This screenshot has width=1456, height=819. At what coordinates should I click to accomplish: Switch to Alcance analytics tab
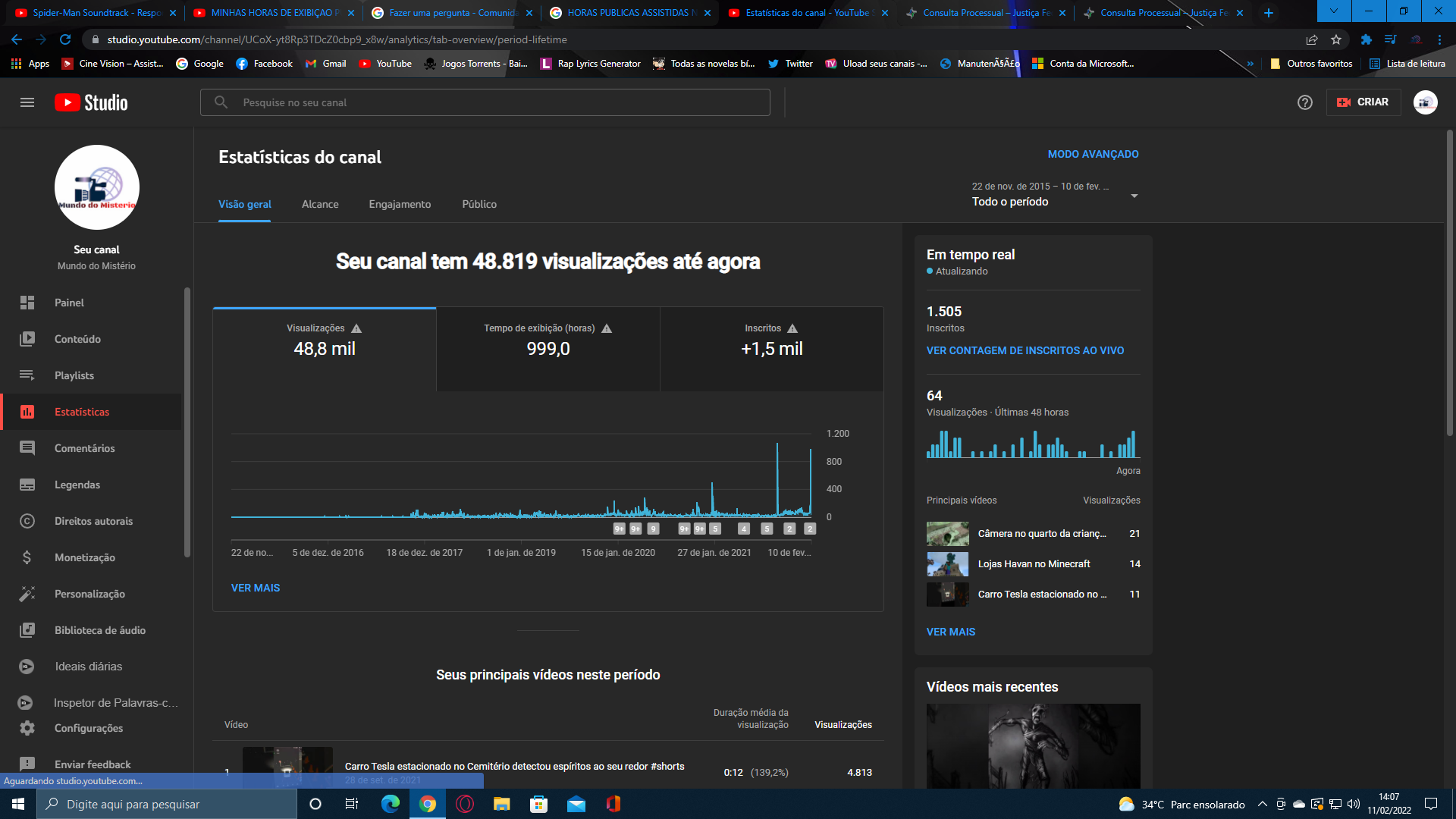point(320,204)
